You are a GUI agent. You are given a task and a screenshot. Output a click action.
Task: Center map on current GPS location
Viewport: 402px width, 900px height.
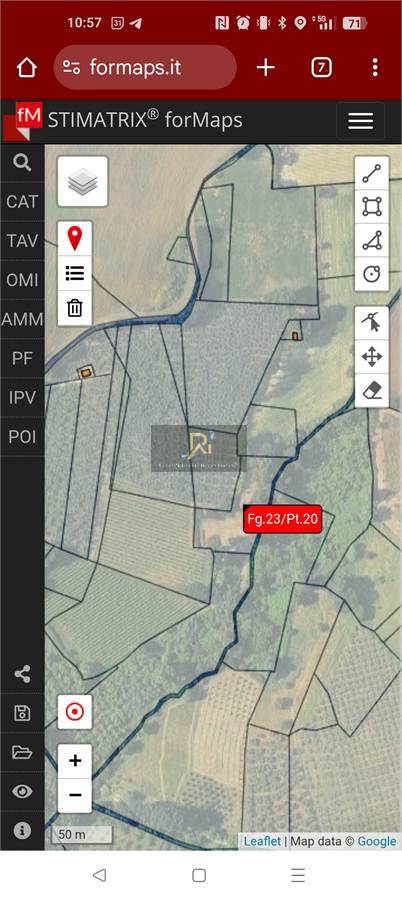tap(75, 712)
